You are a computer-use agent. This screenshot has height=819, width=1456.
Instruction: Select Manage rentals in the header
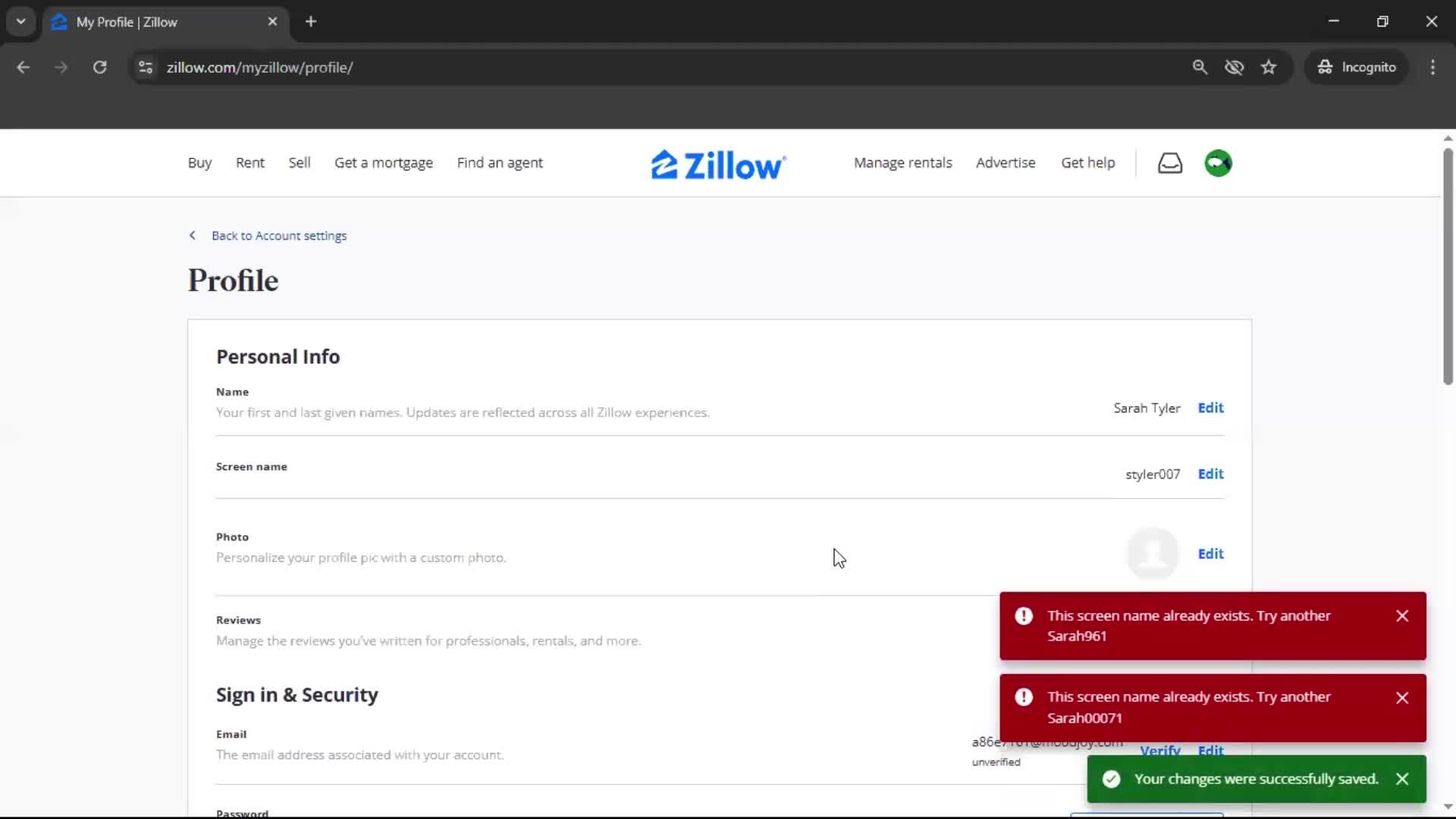coord(903,162)
